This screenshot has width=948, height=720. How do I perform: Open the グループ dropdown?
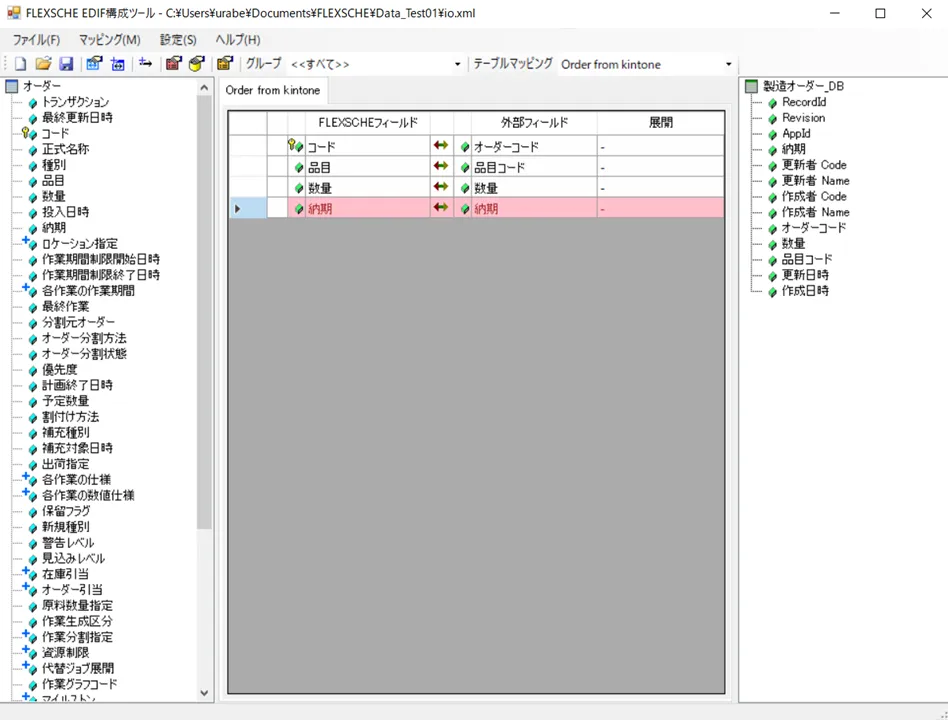[458, 65]
